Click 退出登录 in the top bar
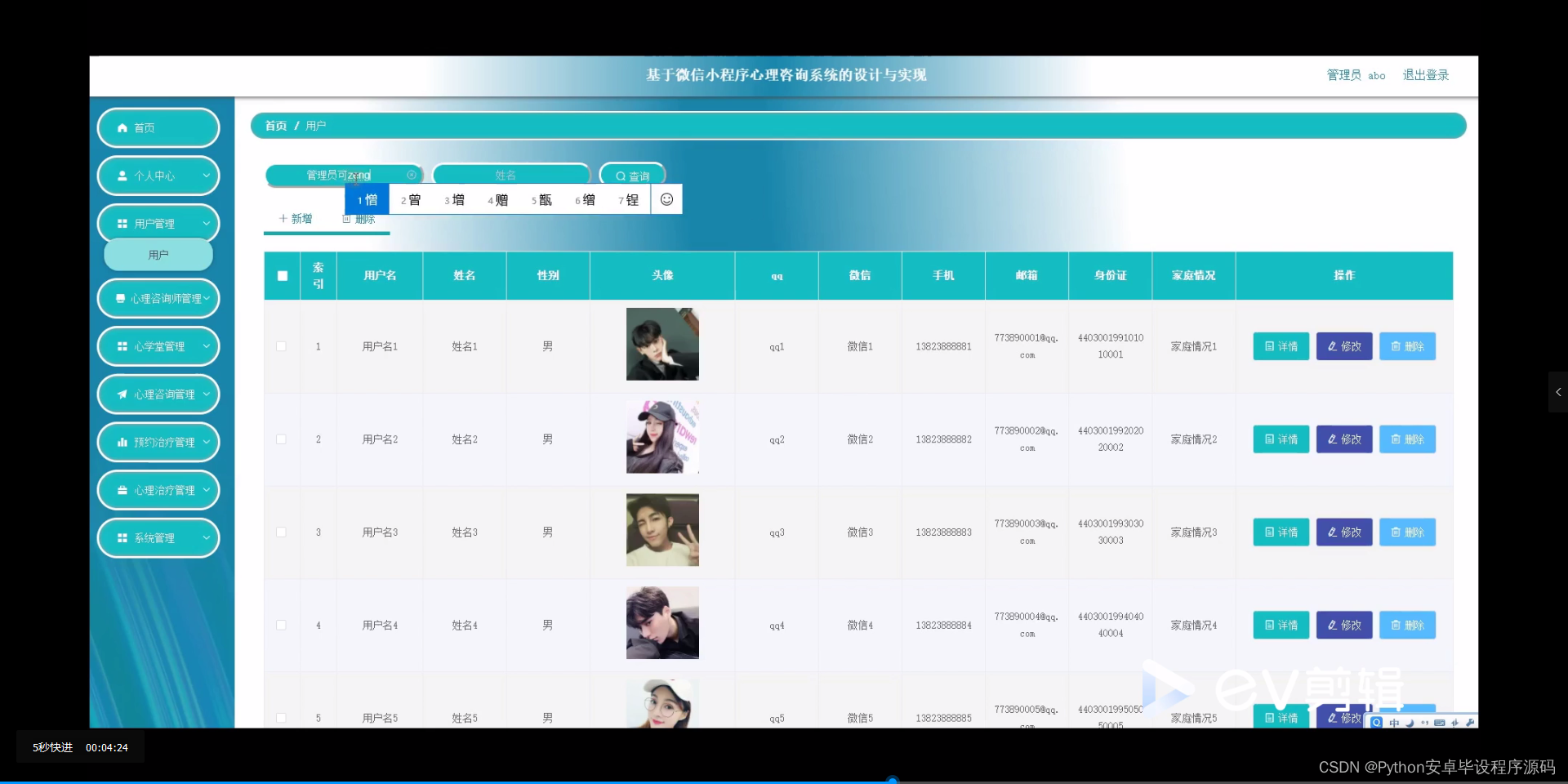1568x784 pixels. [1426, 74]
